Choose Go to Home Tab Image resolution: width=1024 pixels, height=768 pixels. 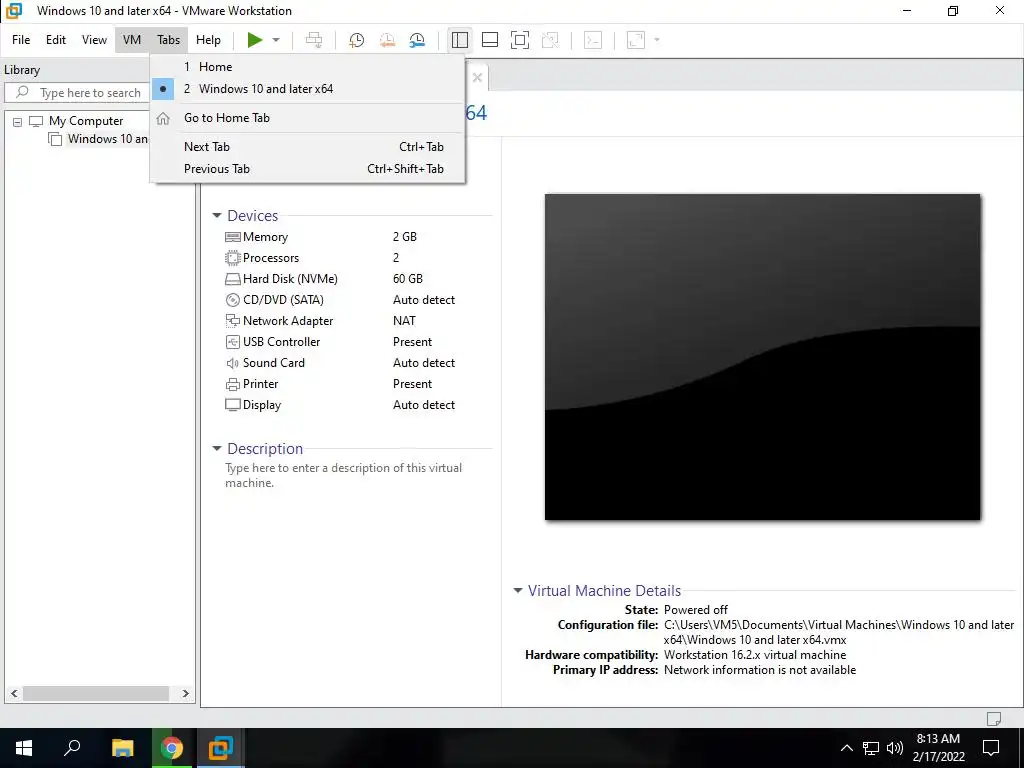tap(308, 118)
